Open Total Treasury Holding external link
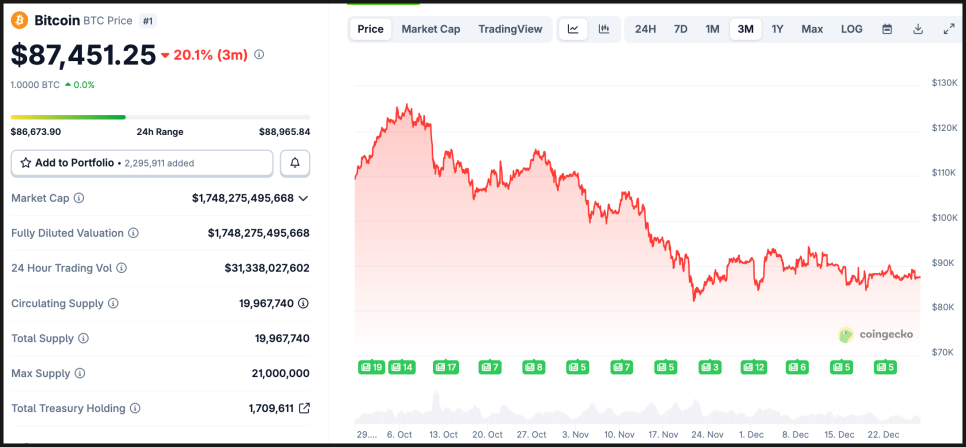The image size is (966, 447). [304, 408]
